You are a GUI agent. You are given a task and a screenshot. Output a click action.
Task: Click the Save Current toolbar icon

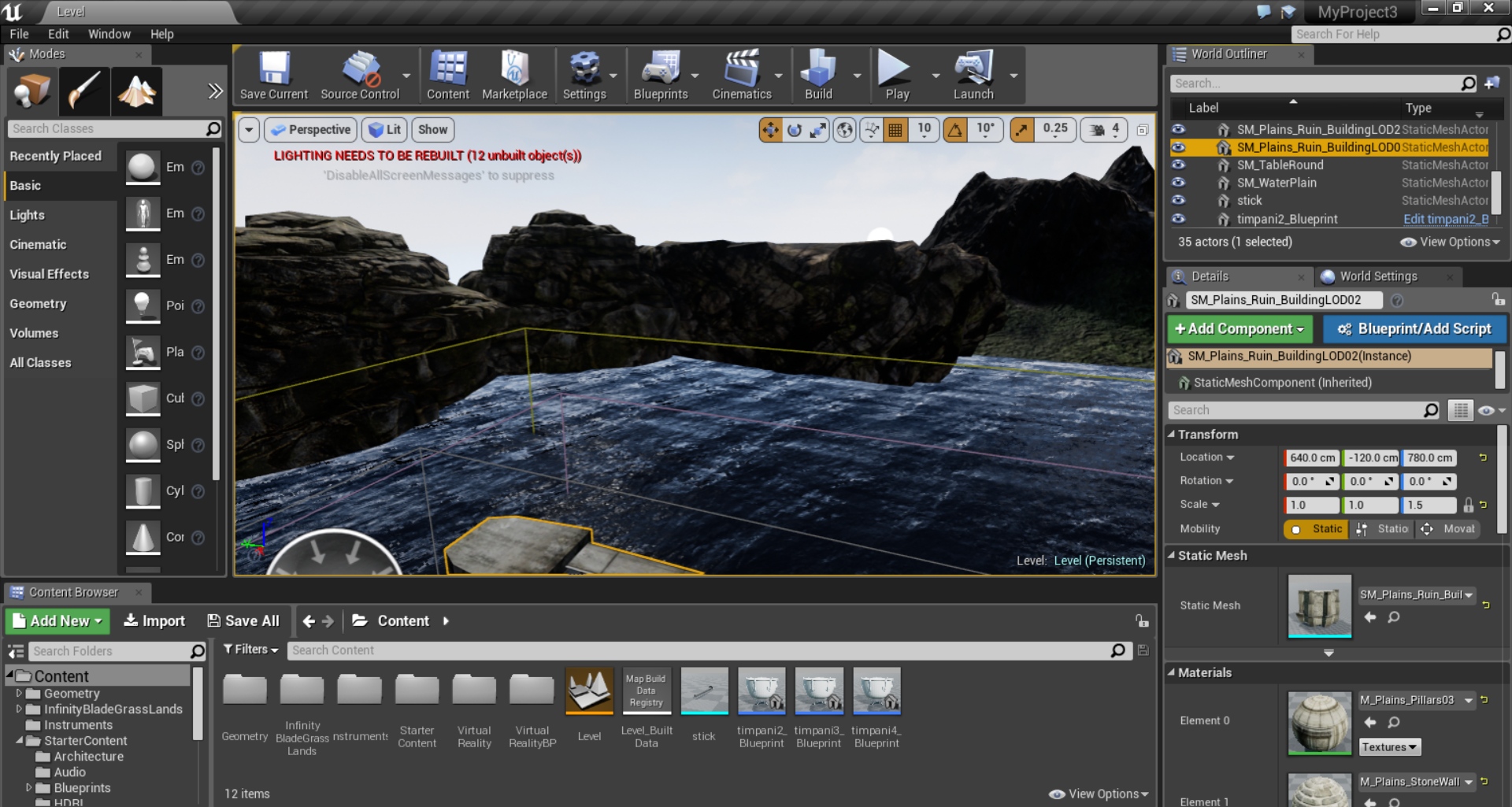(274, 76)
